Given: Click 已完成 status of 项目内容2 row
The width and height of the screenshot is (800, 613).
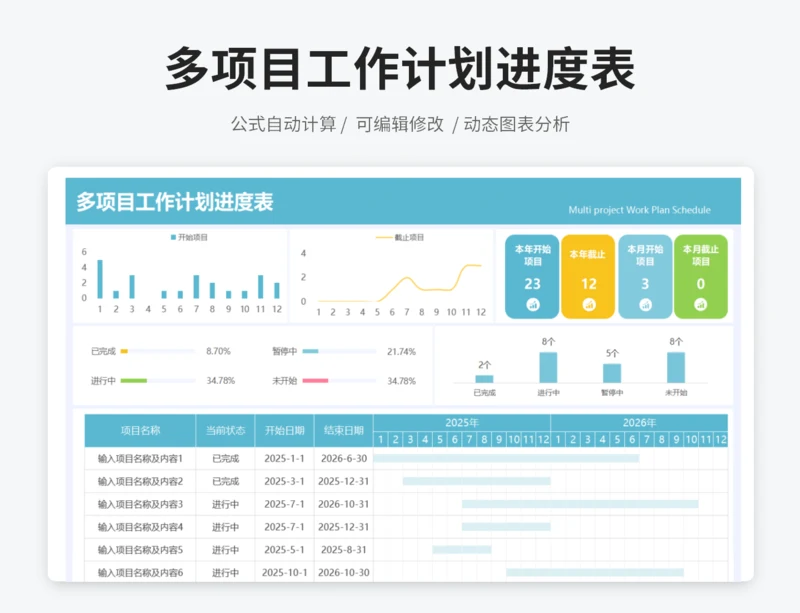Looking at the screenshot, I should (225, 481).
